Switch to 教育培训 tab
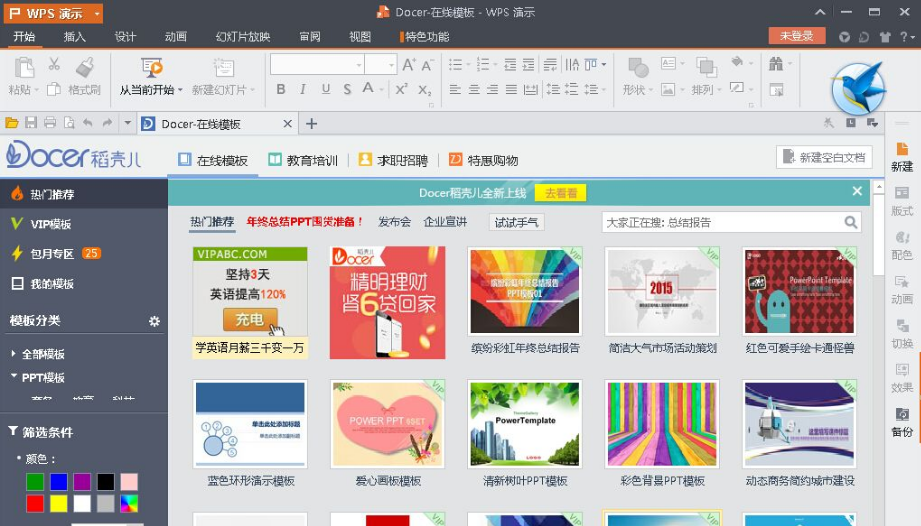The height and width of the screenshot is (526, 921). tap(303, 160)
